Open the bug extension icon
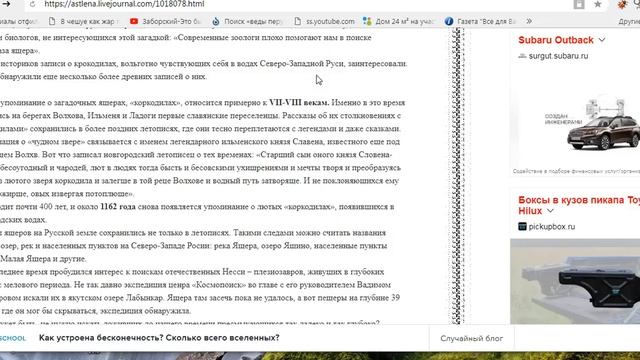Screen dimensions: 640x360 622,4
